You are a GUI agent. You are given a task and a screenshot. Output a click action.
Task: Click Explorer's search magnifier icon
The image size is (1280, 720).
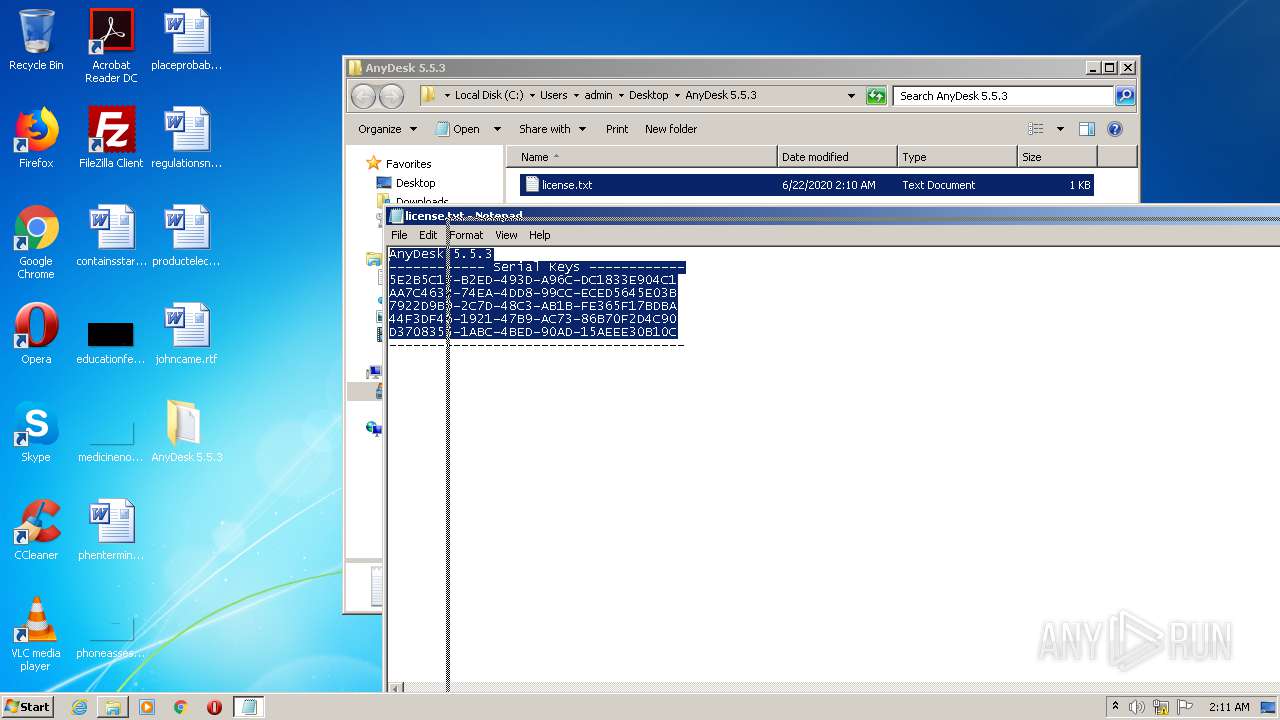[x=1125, y=96]
